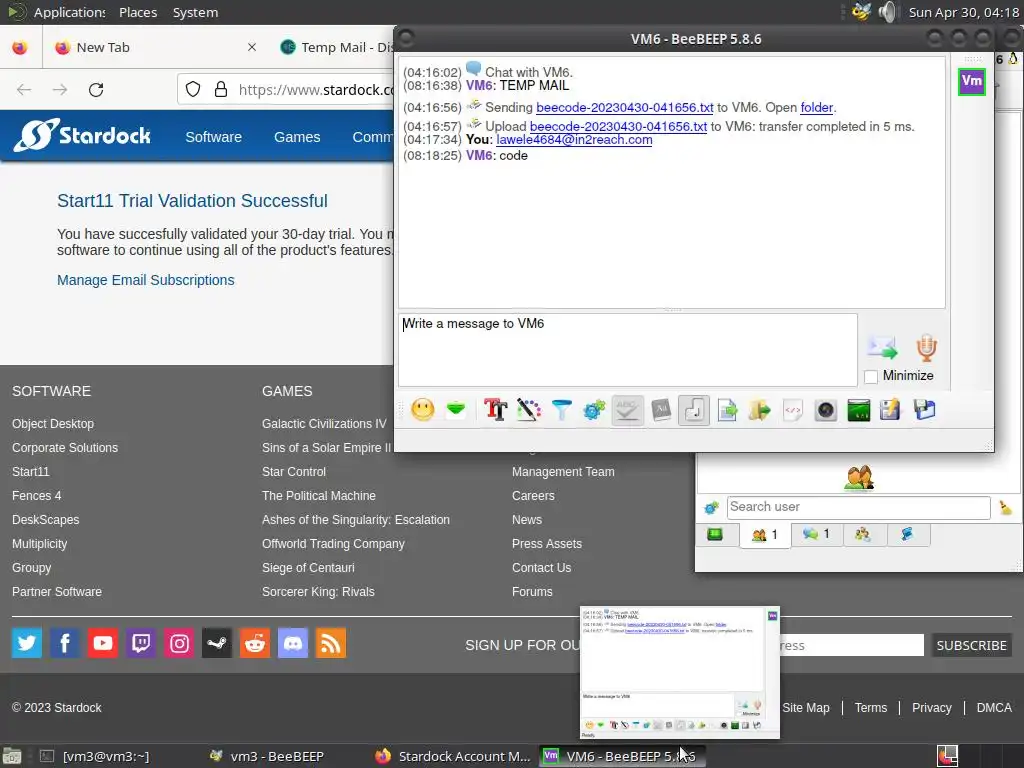Screen dimensions: 1024x768
Task: Click the Stardock logo
Action: click(x=82, y=135)
